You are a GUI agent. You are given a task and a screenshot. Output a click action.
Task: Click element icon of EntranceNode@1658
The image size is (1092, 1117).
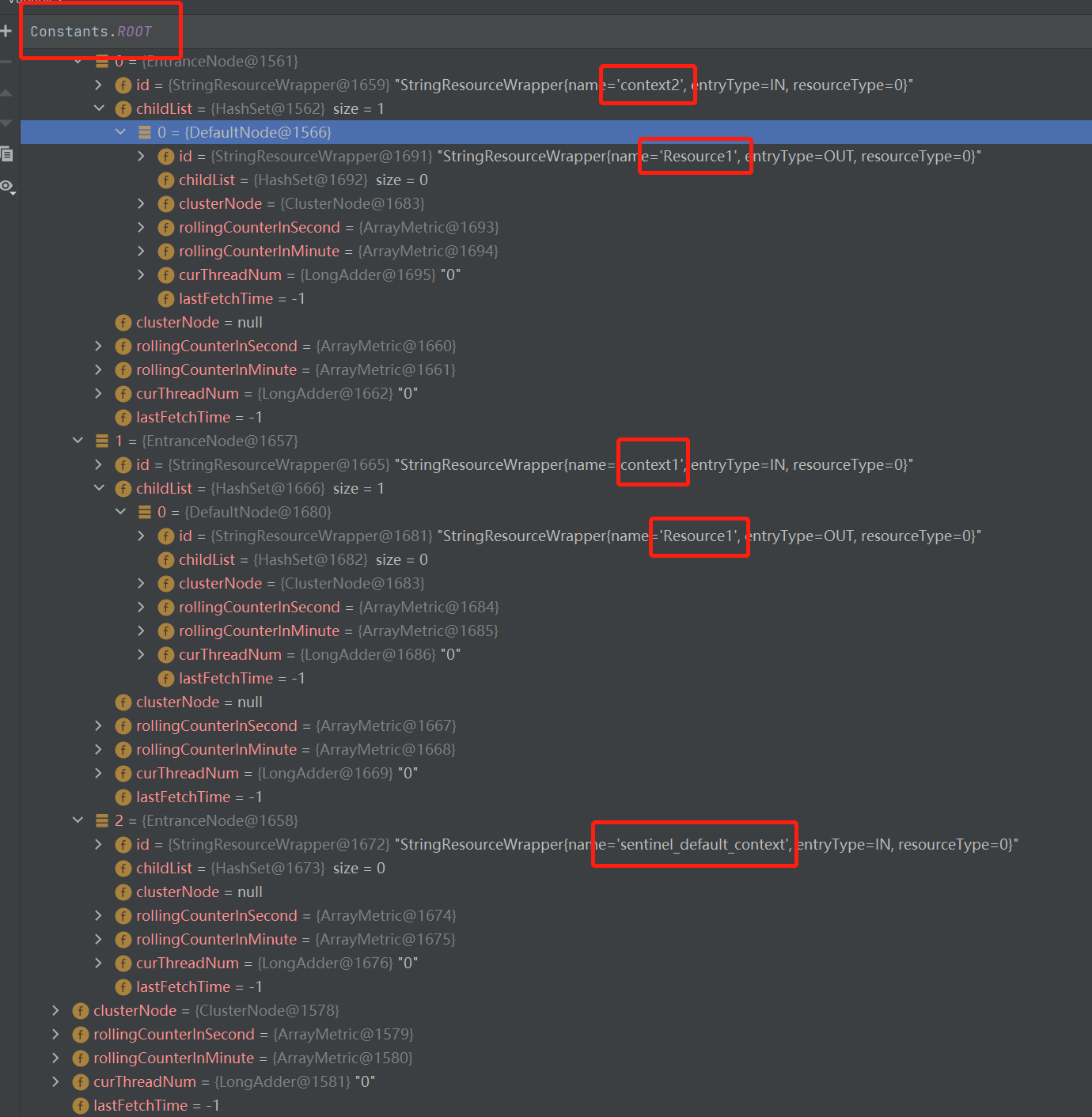(x=102, y=820)
